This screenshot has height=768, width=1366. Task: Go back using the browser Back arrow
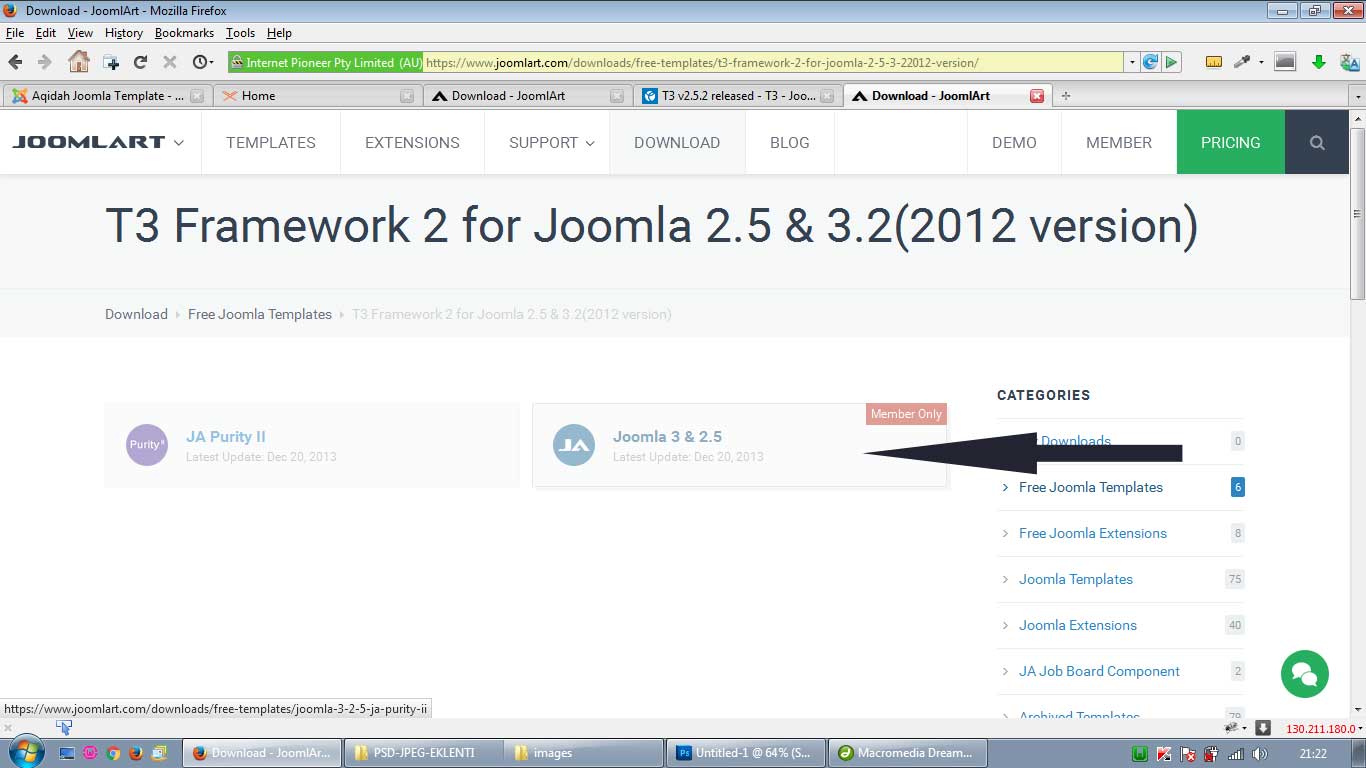click(x=15, y=62)
